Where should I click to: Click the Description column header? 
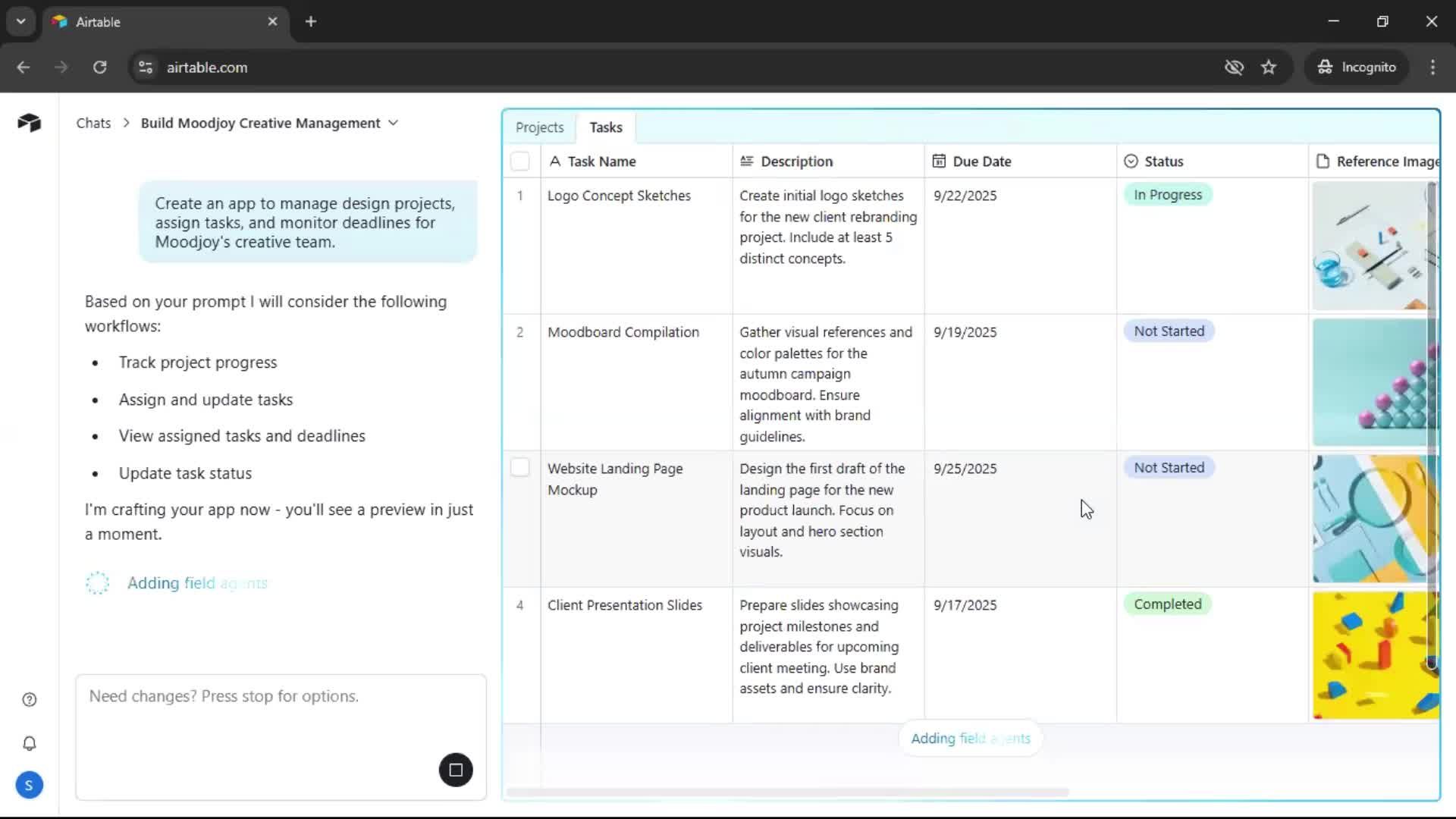(x=828, y=161)
